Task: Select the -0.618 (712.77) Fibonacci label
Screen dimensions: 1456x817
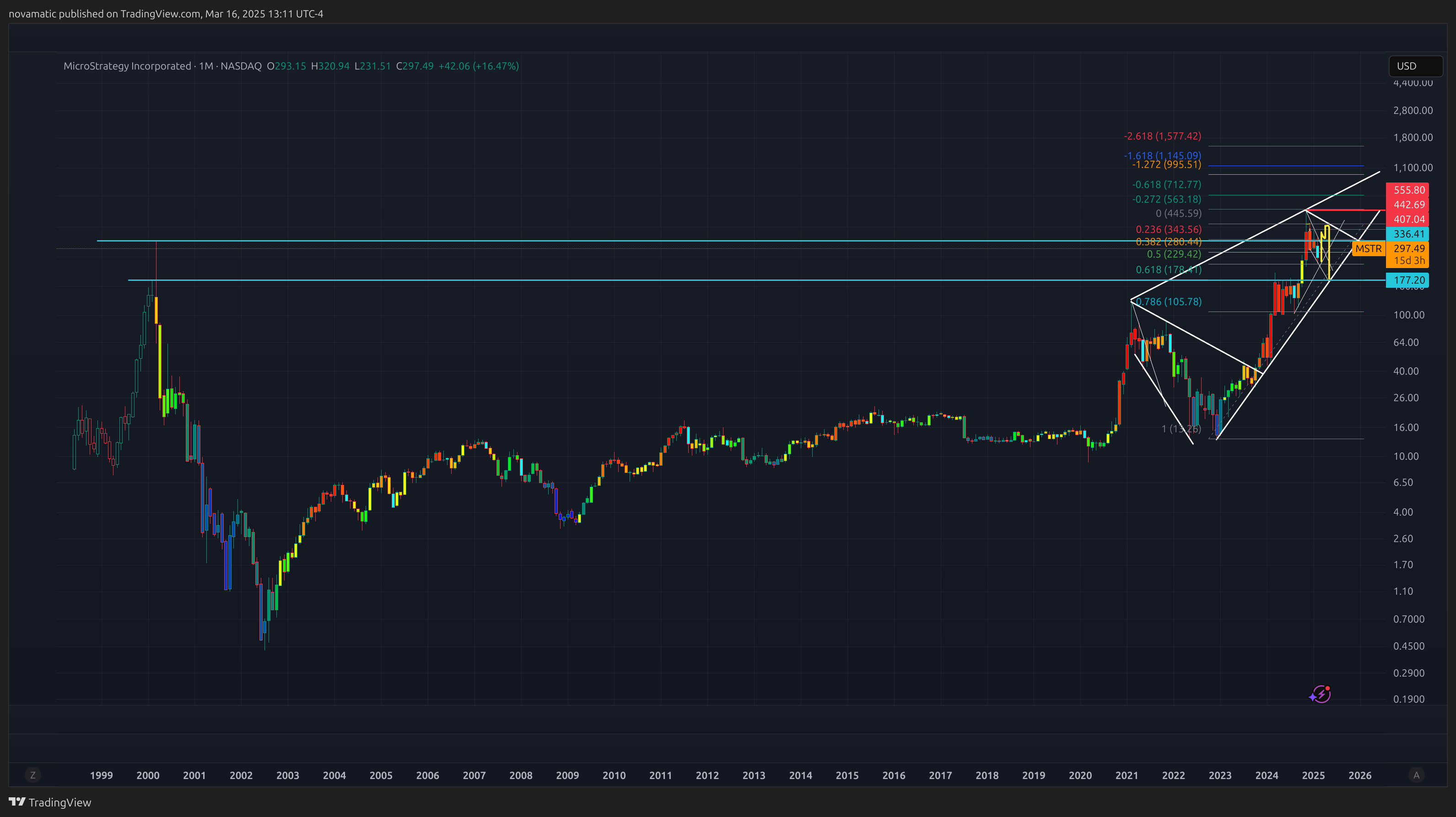Action: point(1167,185)
